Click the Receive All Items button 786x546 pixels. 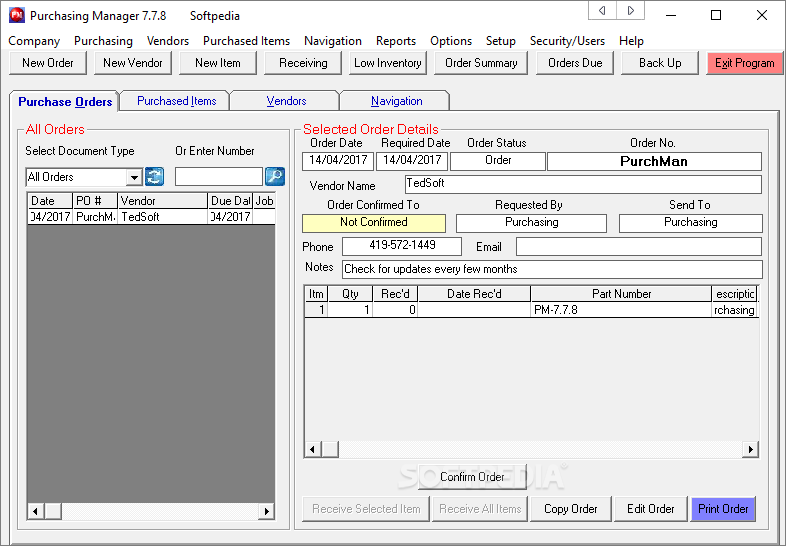(x=480, y=508)
